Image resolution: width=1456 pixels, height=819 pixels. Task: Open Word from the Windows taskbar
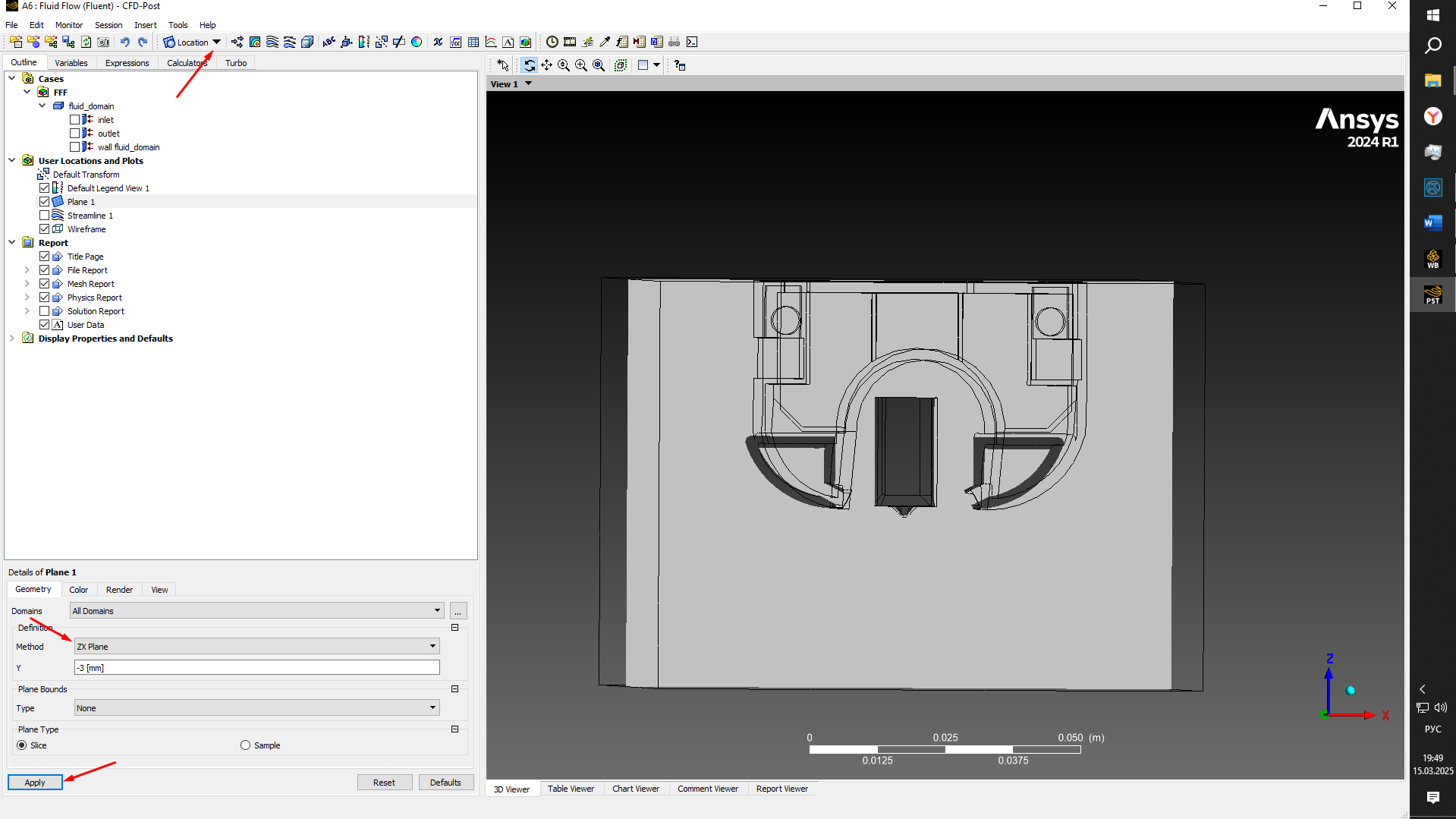[1432, 222]
